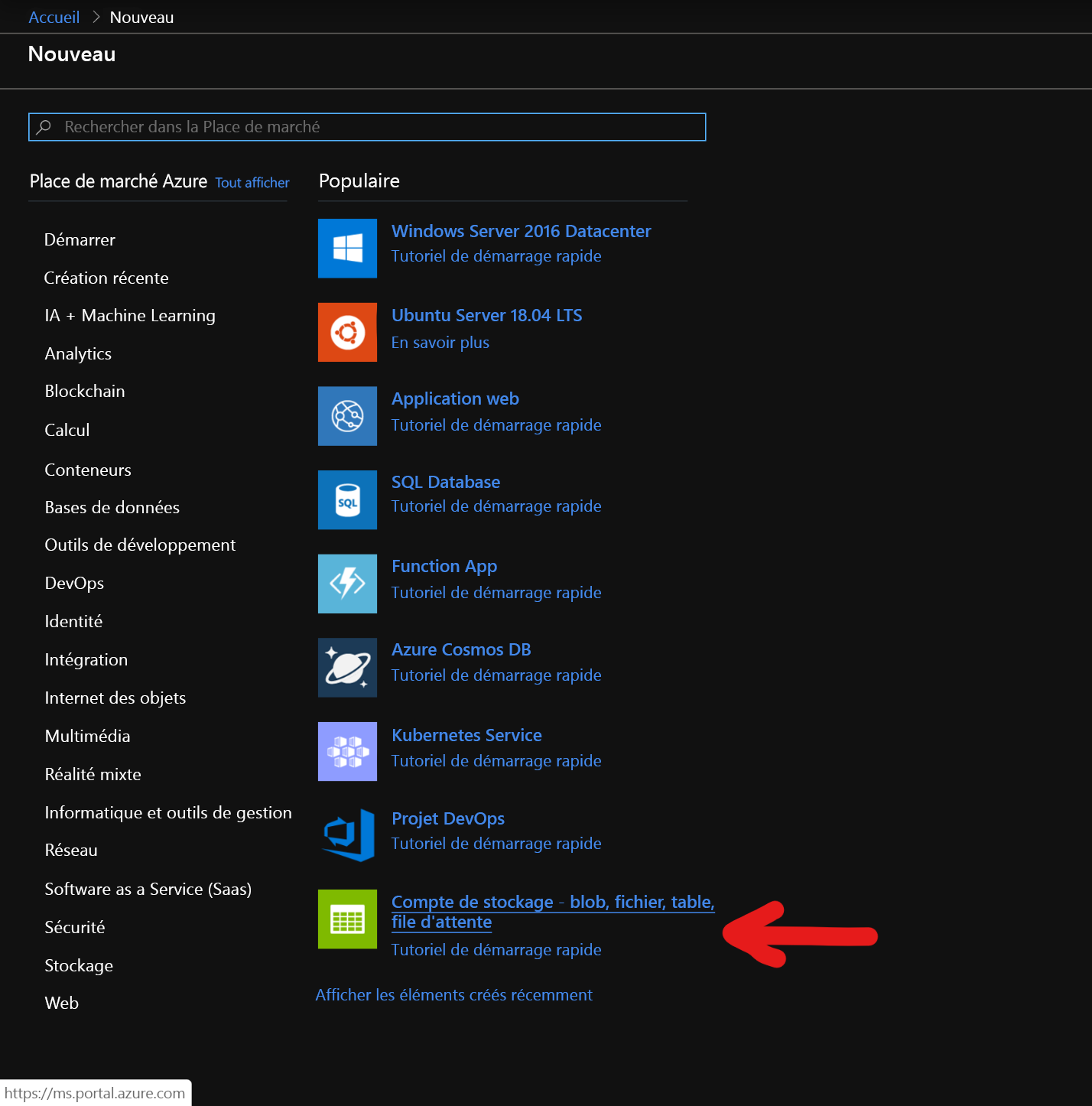This screenshot has width=1092, height=1106.
Task: Open Kubernetes Service link
Action: point(466,735)
